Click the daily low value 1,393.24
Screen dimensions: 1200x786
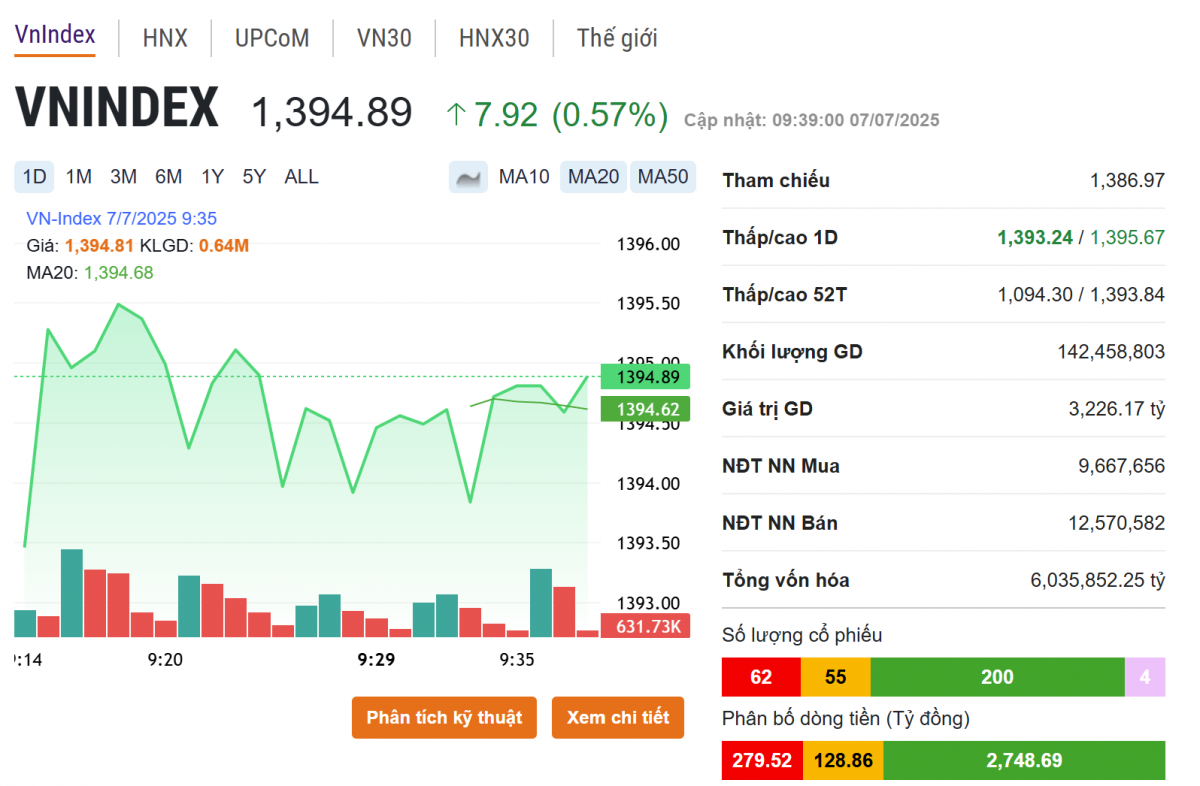[1035, 238]
